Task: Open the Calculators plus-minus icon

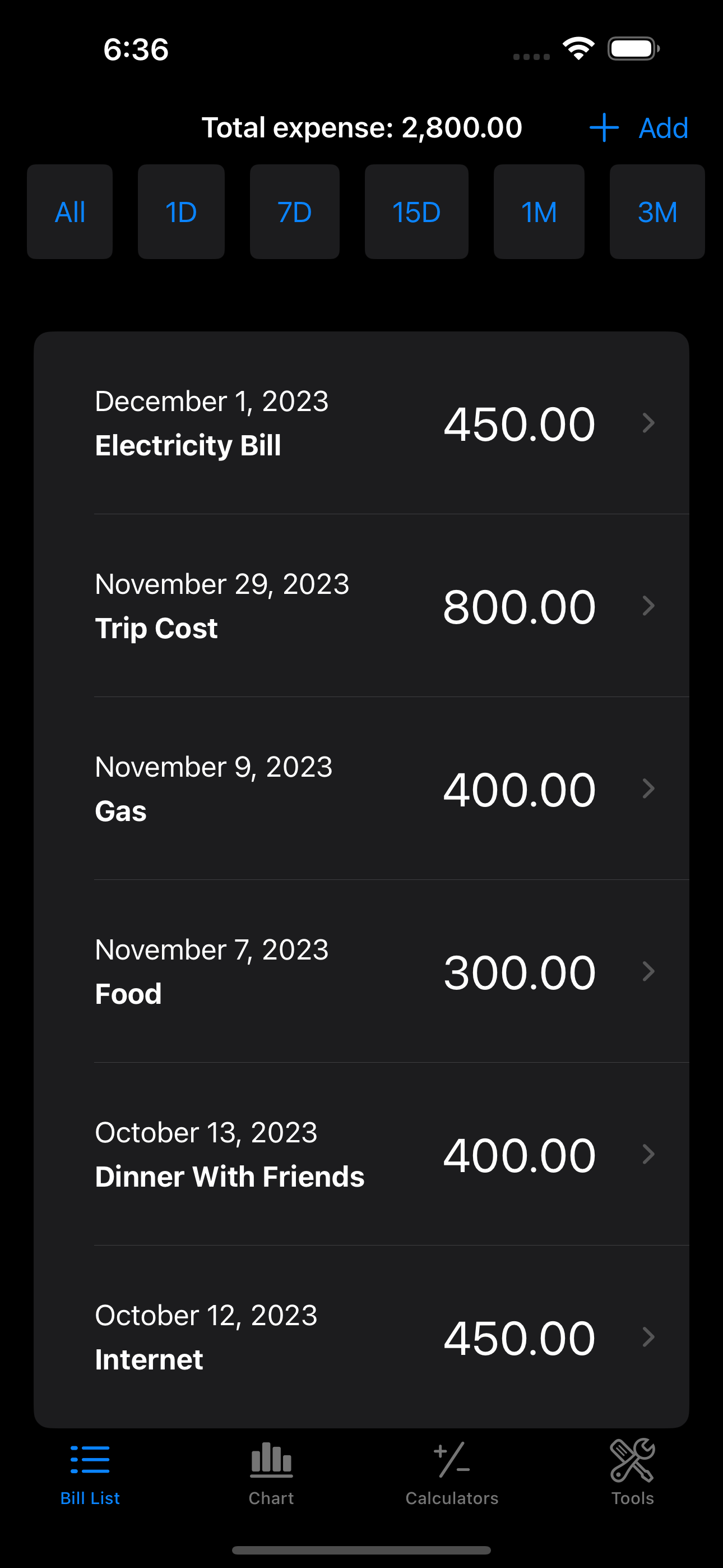Action: 452,1460
